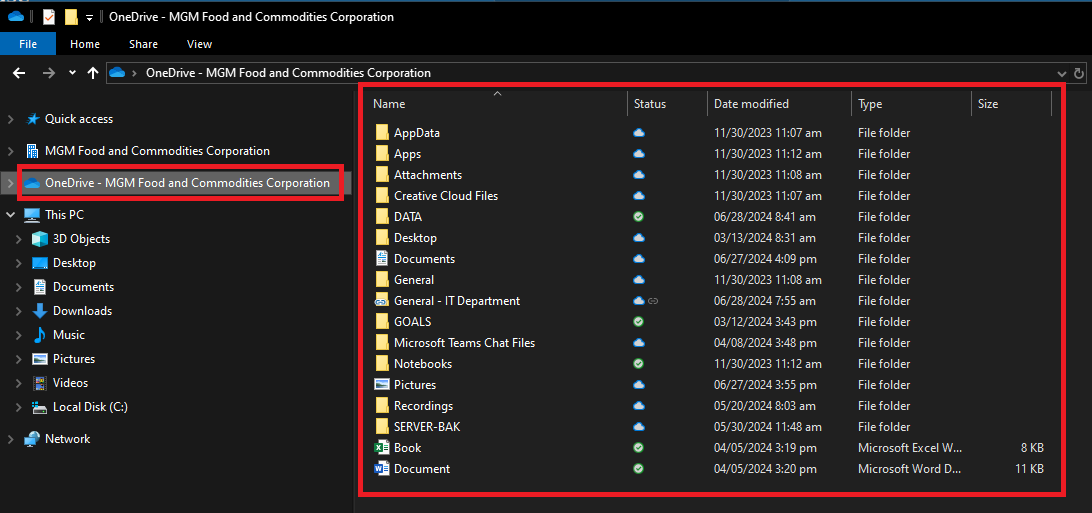Select the Attachments folder icon

(x=382, y=175)
